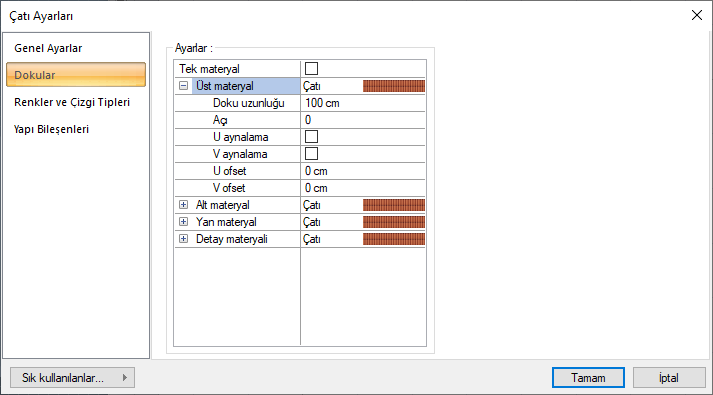Enable the Tek materyal checkbox
713x395 pixels.
(311, 69)
